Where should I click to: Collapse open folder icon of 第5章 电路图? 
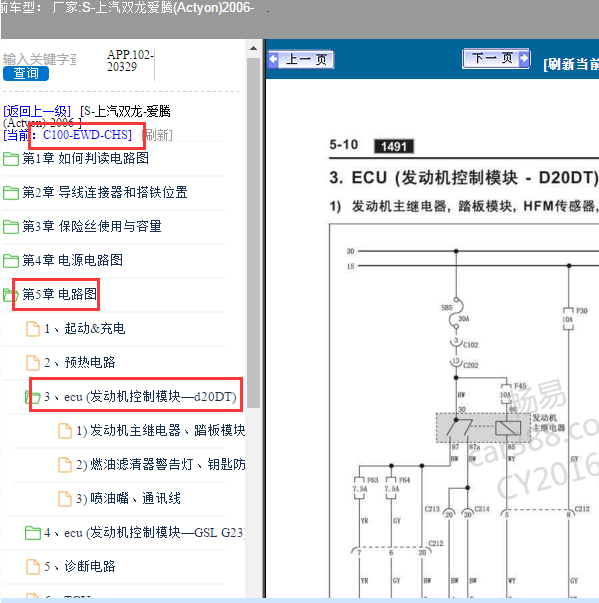coord(11,295)
